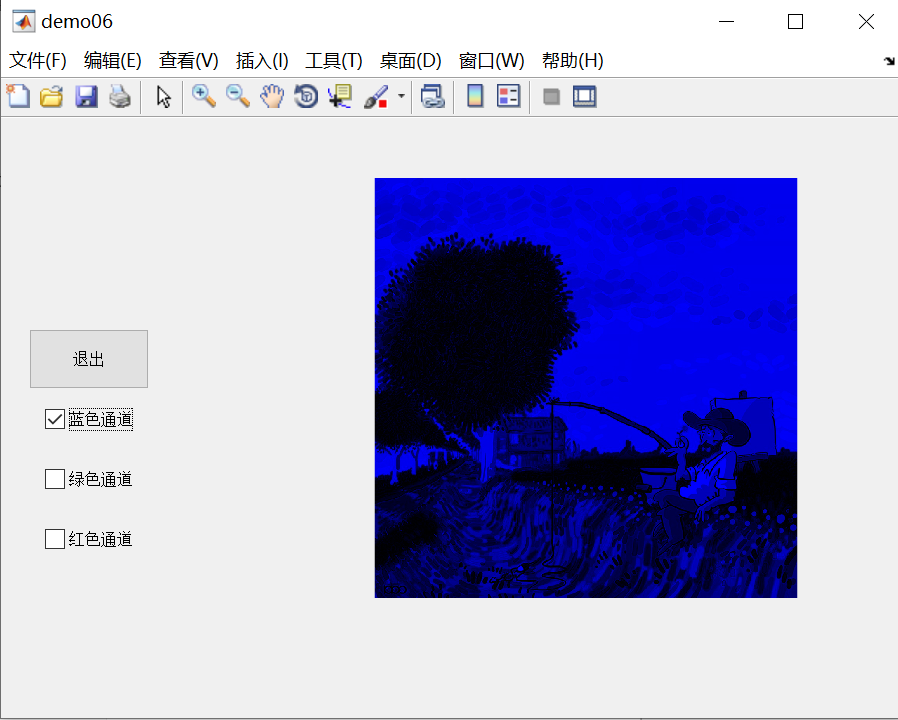The width and height of the screenshot is (898, 720).
Task: Click the New Figure toolbar icon
Action: (x=18, y=96)
